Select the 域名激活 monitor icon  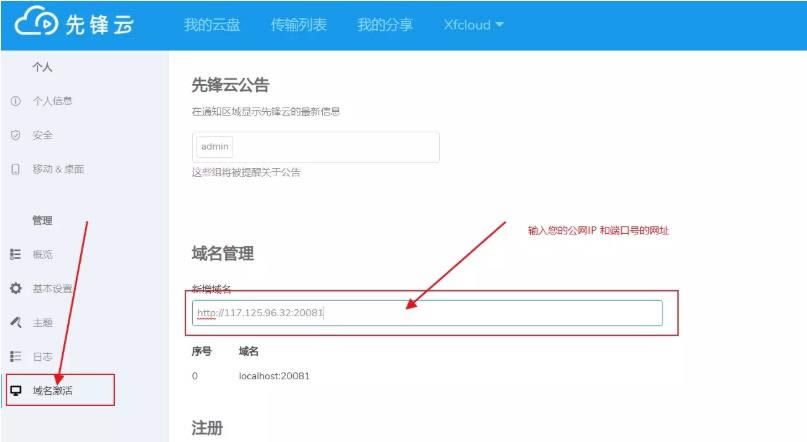point(15,390)
